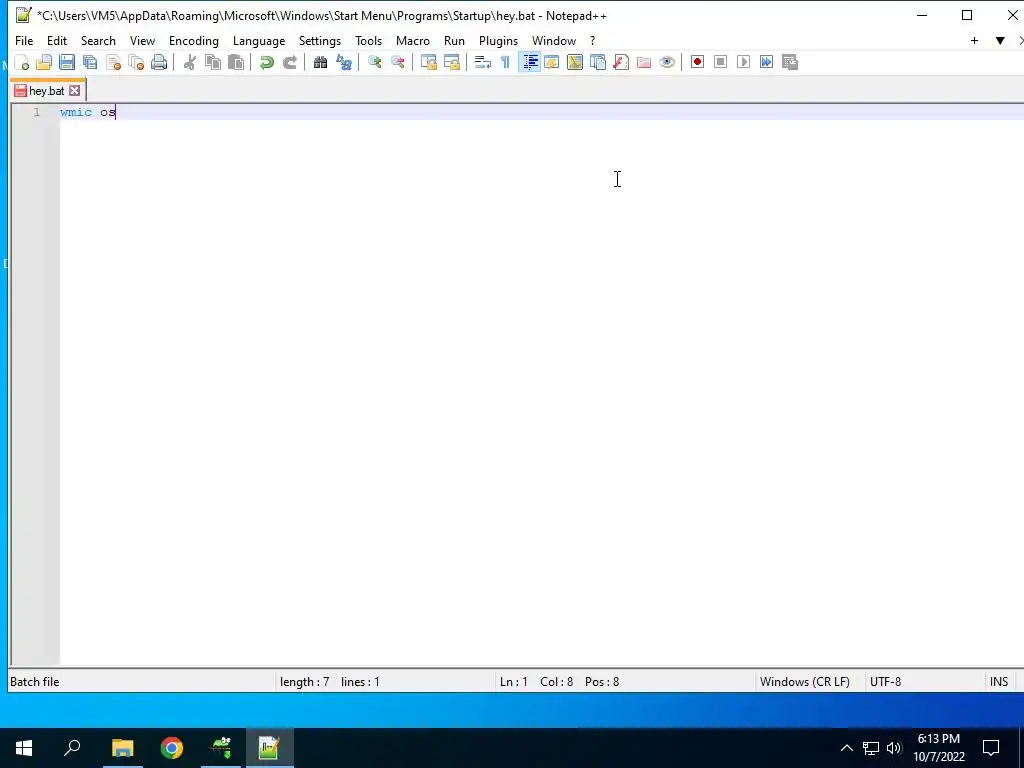
Task: Open the File menu
Action: tap(24, 40)
